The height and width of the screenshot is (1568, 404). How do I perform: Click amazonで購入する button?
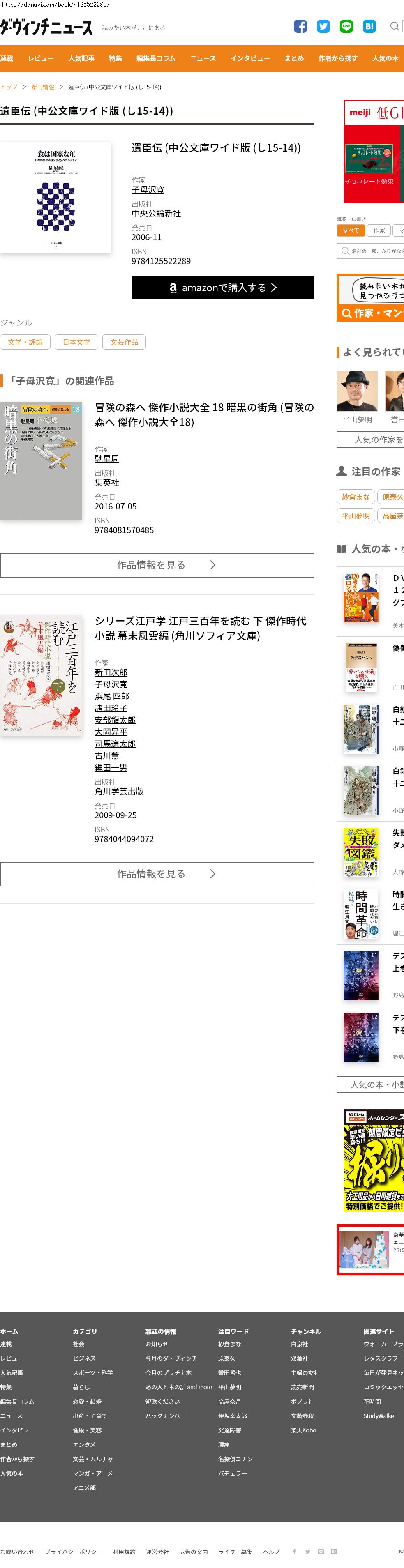[223, 288]
